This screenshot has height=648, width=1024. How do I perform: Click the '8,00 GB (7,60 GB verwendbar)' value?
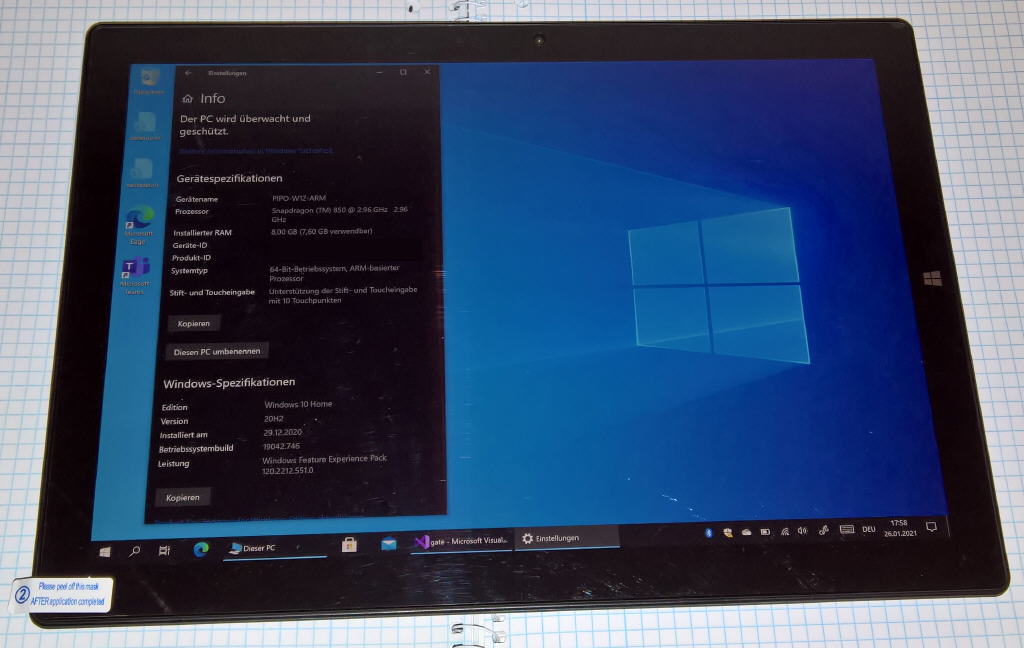[x=322, y=231]
